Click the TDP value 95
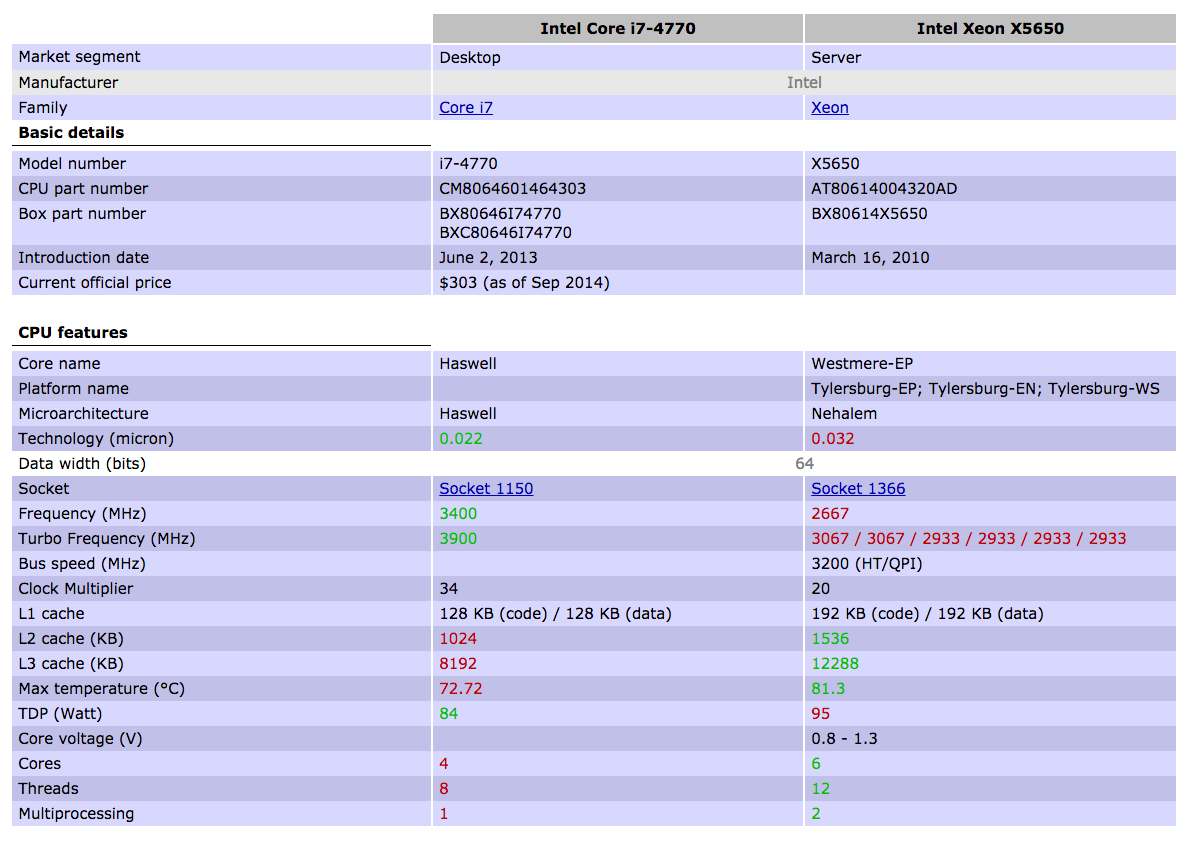Screen dimensions: 1188x855 pyautogui.click(x=821, y=714)
